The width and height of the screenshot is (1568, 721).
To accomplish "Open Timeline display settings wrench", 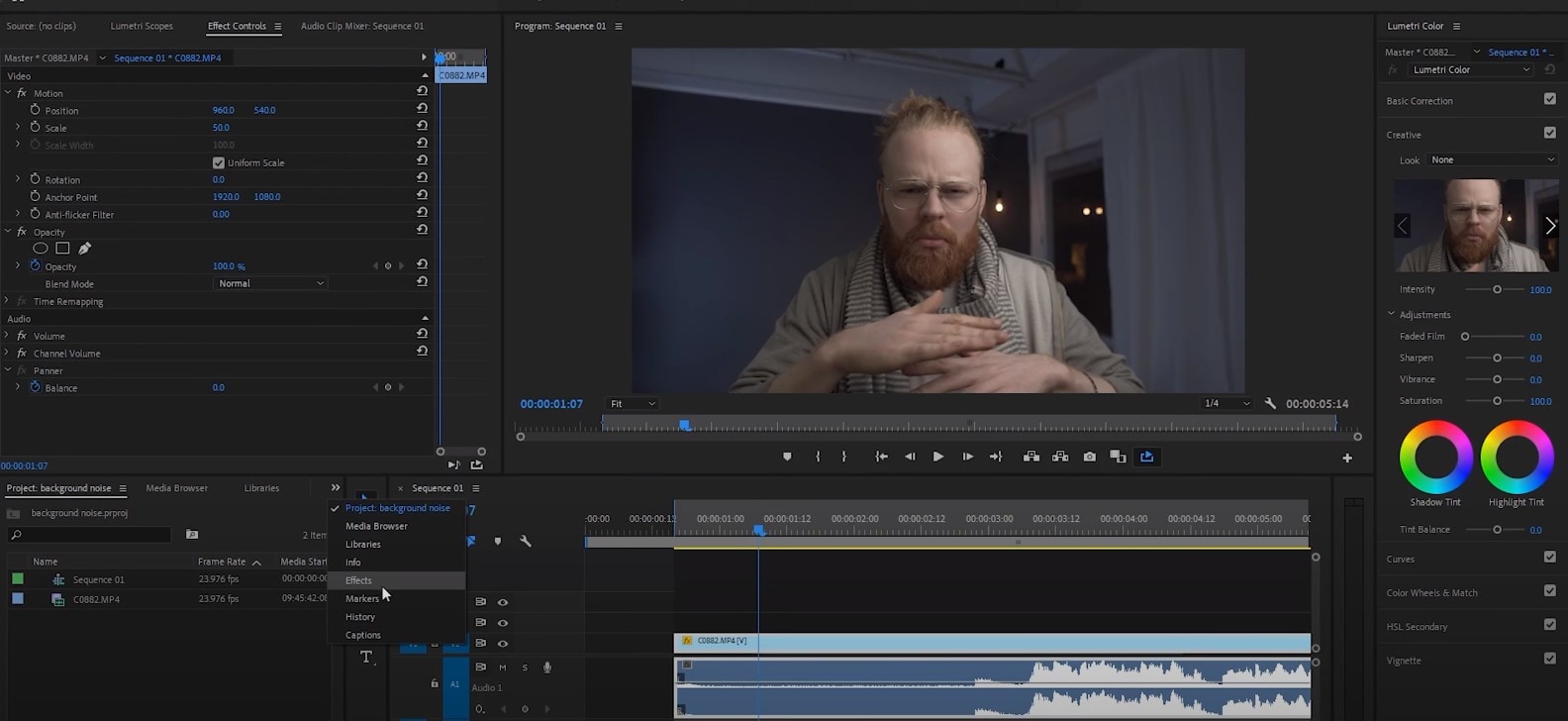I will point(526,541).
